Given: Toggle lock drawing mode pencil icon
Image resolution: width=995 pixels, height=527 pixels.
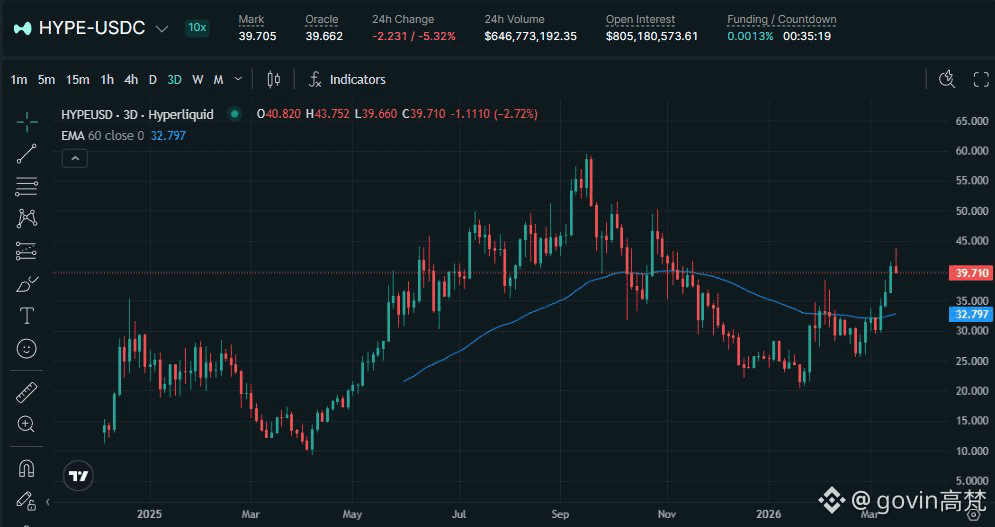Looking at the screenshot, I should tap(25, 501).
